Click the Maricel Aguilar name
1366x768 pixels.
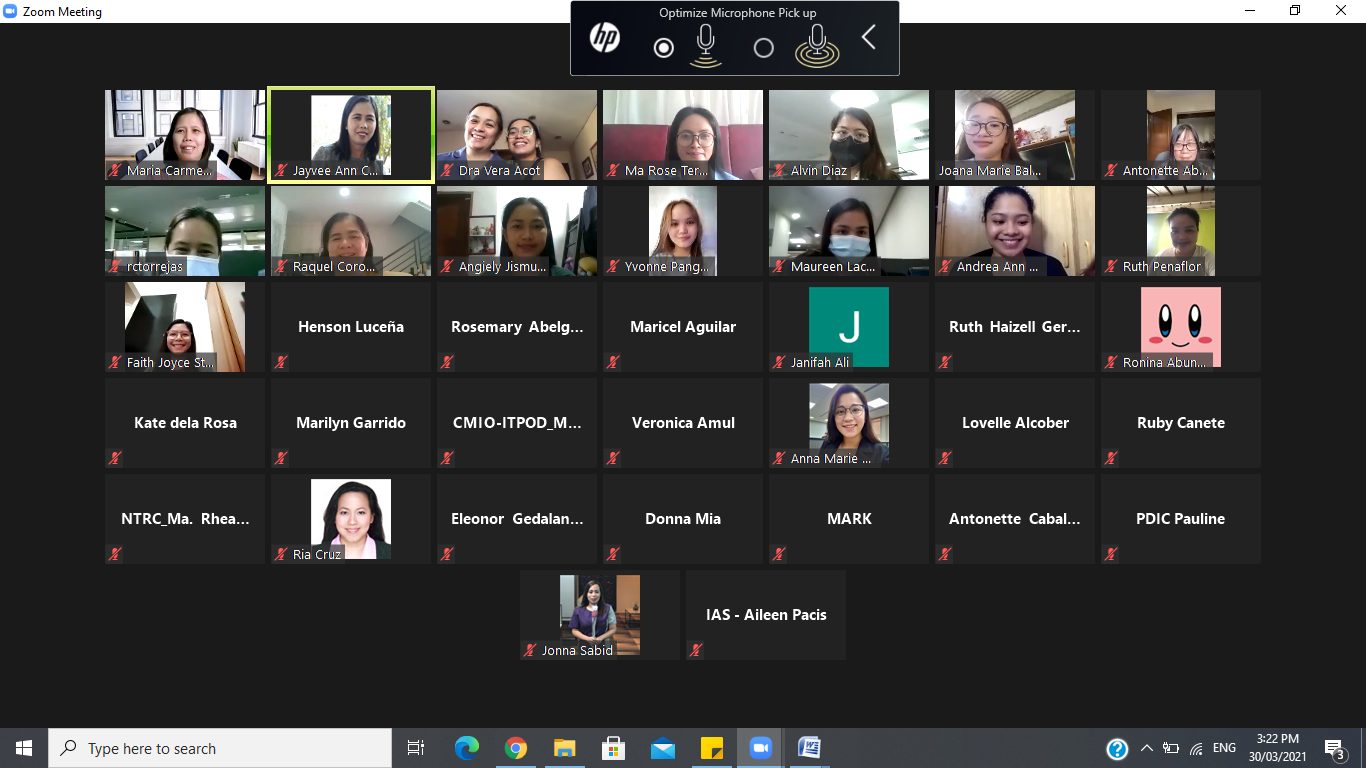683,327
